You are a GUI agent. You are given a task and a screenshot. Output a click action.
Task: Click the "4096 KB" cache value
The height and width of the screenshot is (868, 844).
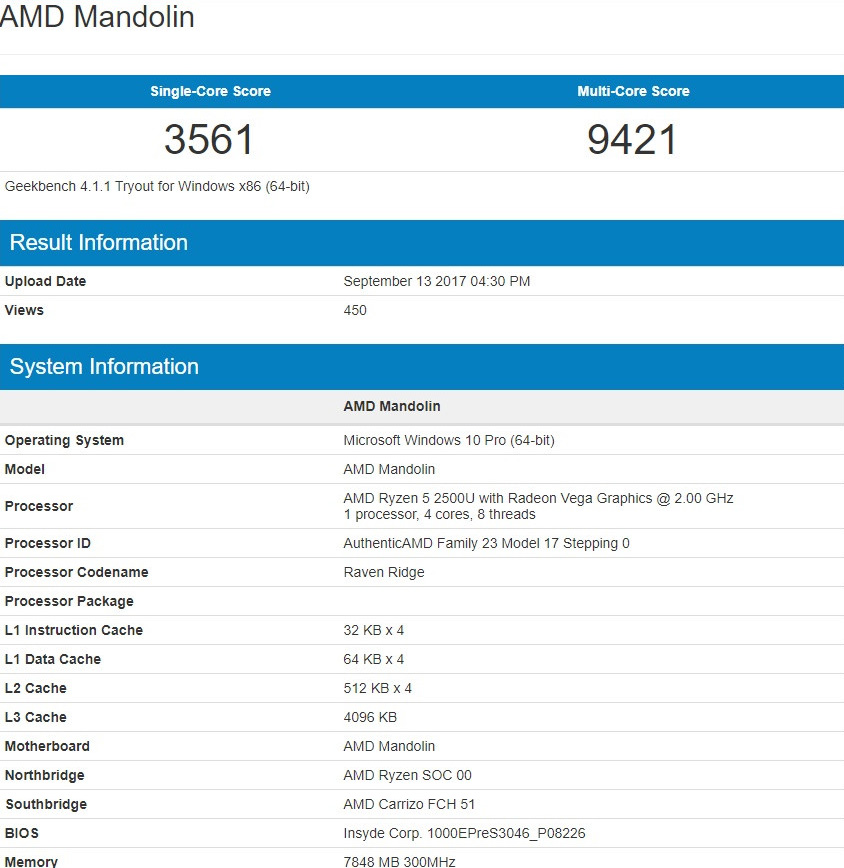pos(370,717)
